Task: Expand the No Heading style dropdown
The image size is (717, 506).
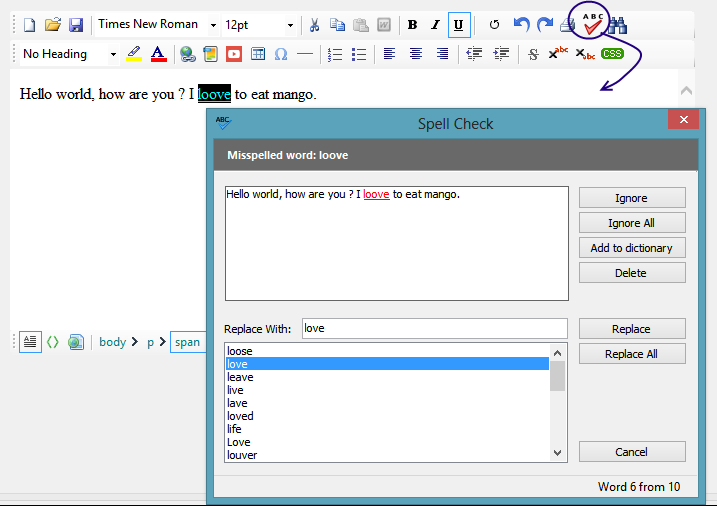Action: click(113, 54)
